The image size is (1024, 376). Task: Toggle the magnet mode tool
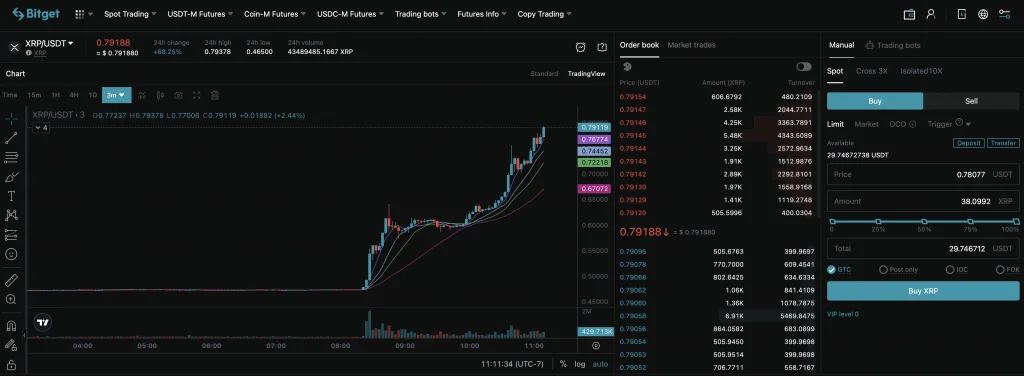click(x=11, y=326)
